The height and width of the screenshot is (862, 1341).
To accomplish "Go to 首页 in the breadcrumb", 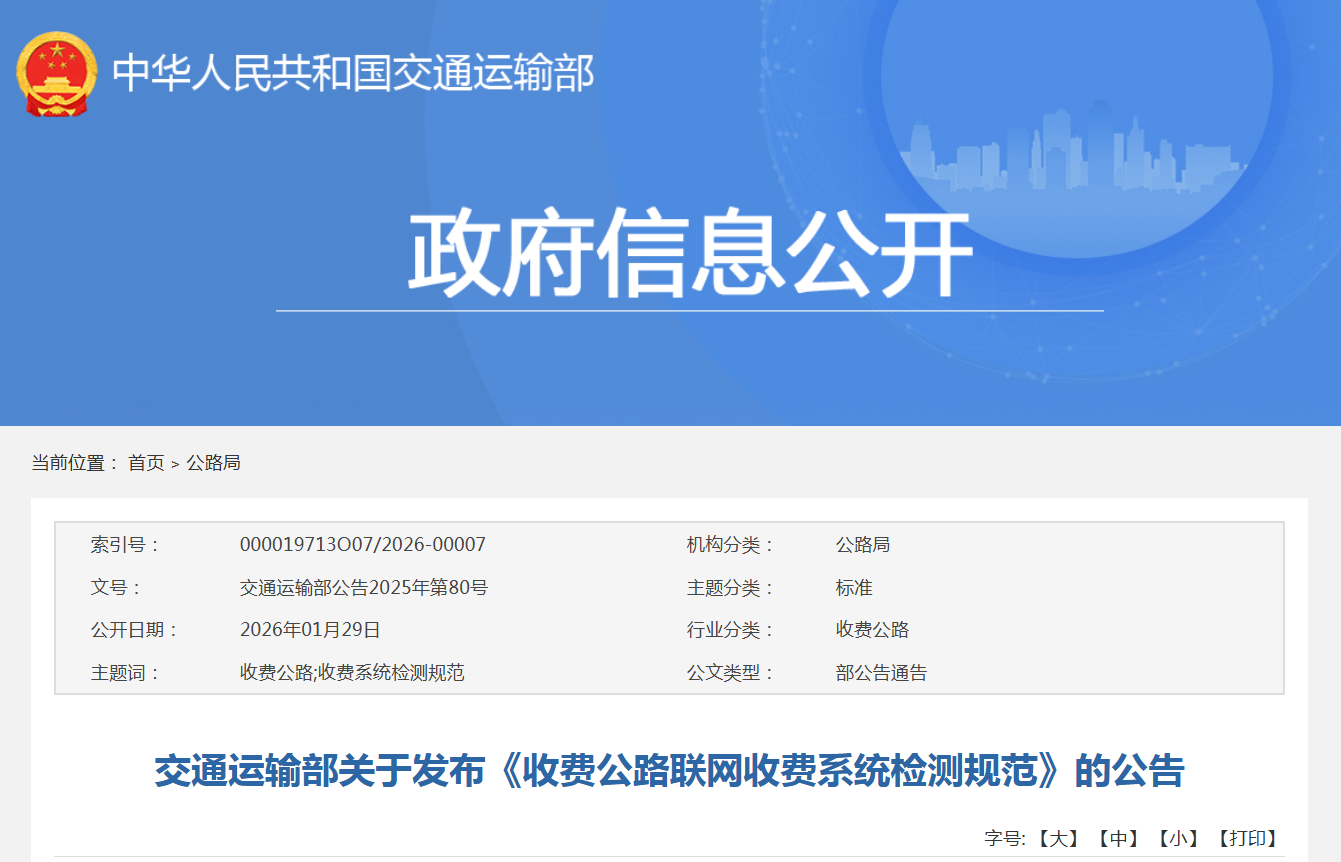I will click(x=146, y=463).
